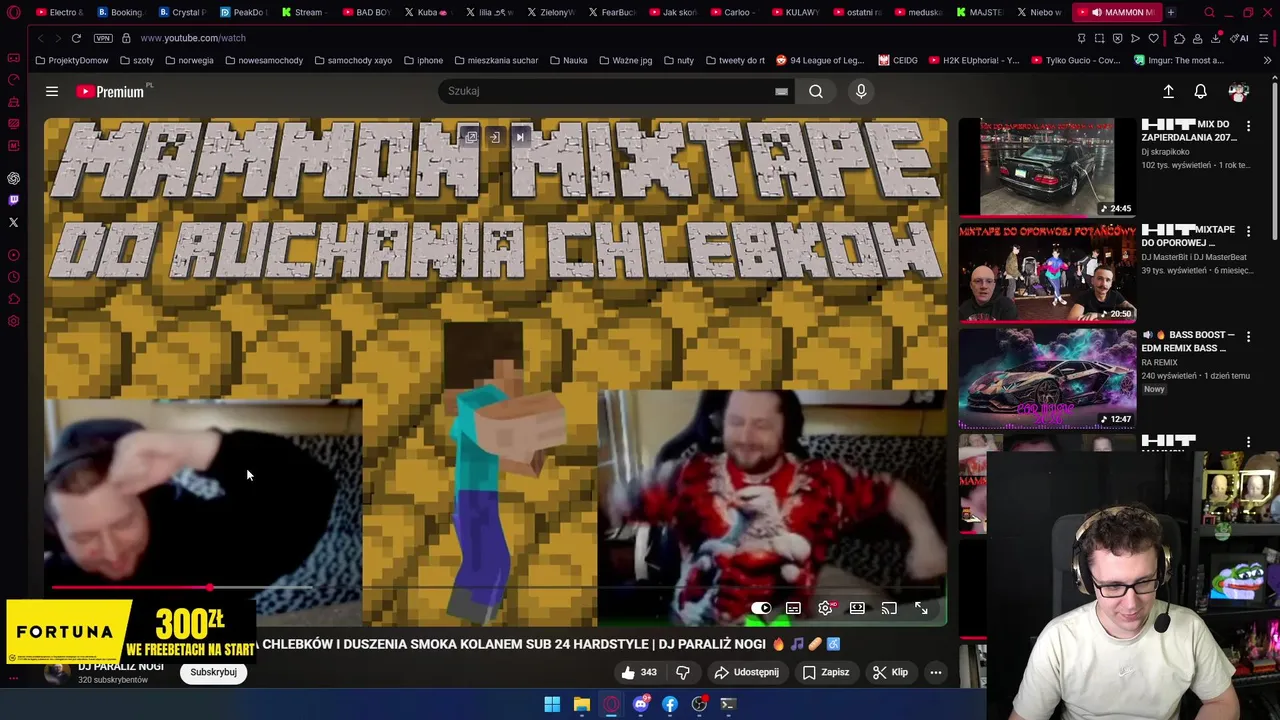
Task: Open the YouTube hamburger guide menu
Action: (x=52, y=91)
